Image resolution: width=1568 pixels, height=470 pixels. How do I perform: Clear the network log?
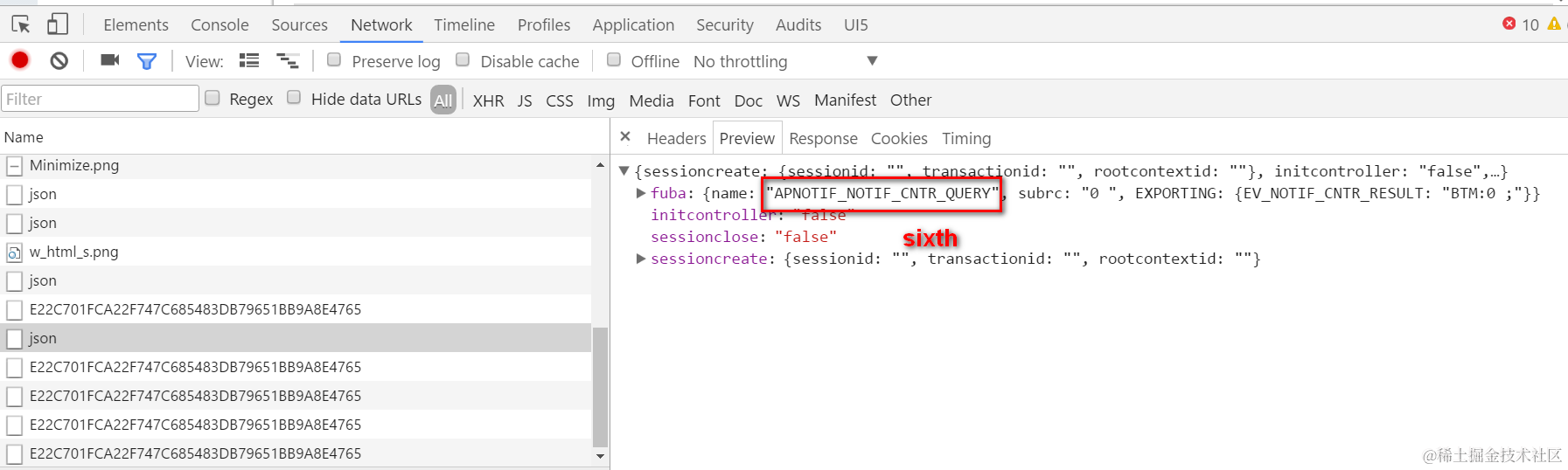pos(59,60)
